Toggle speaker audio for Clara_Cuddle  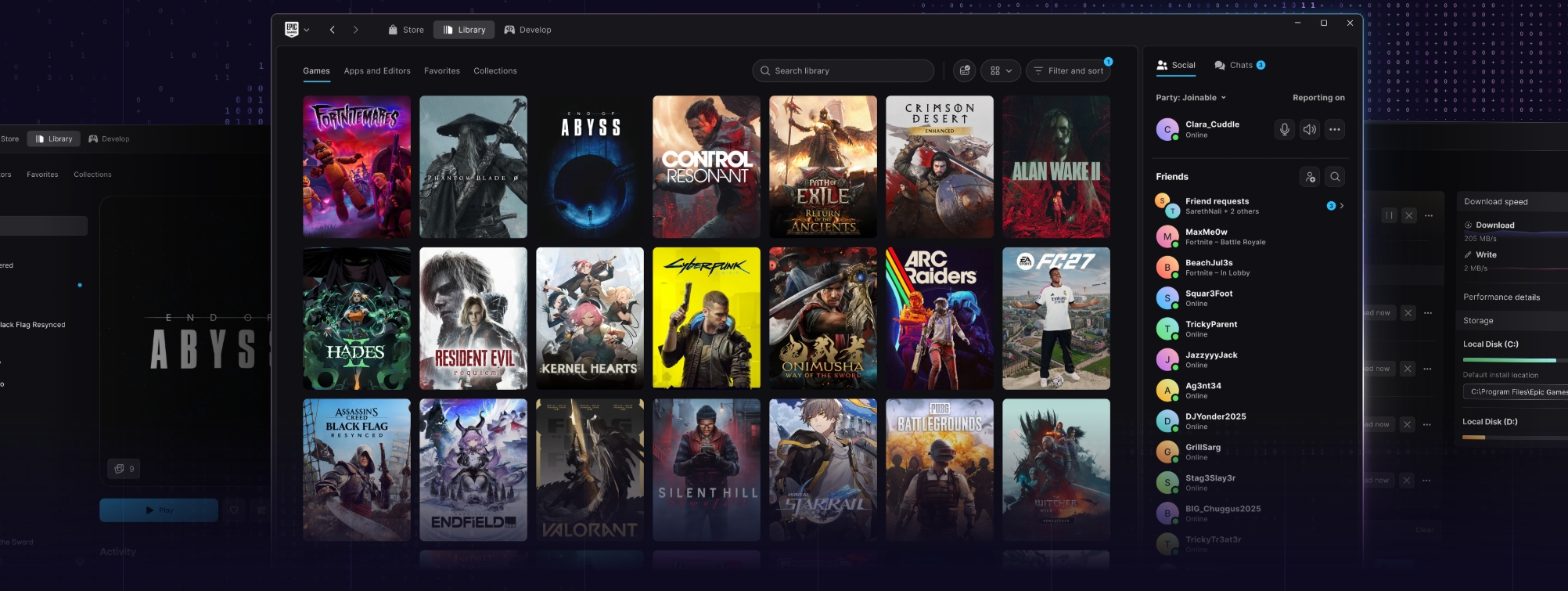1310,129
